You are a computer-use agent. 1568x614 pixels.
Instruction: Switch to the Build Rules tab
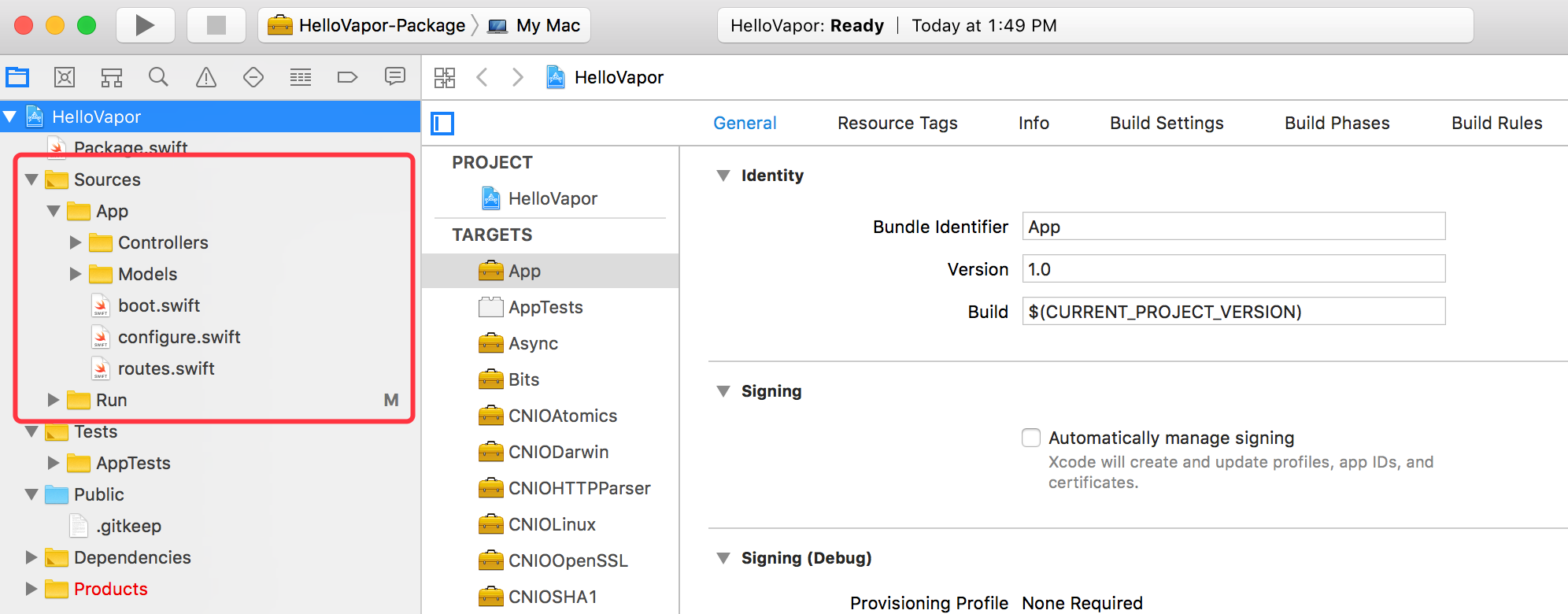click(x=1497, y=123)
